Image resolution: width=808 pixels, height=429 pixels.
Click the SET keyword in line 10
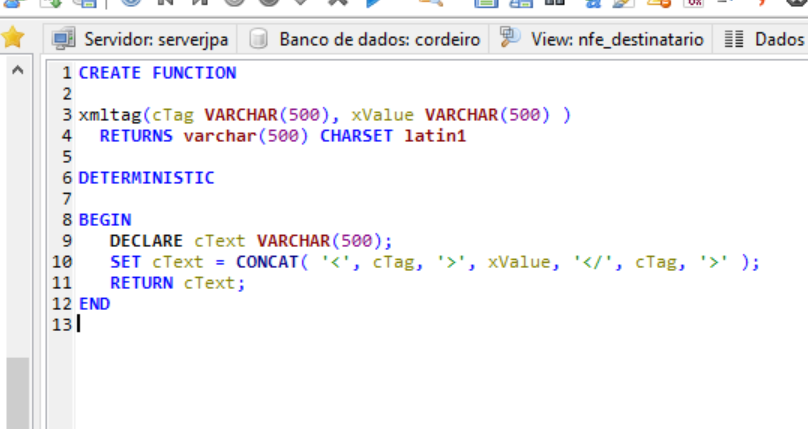[x=125, y=262]
